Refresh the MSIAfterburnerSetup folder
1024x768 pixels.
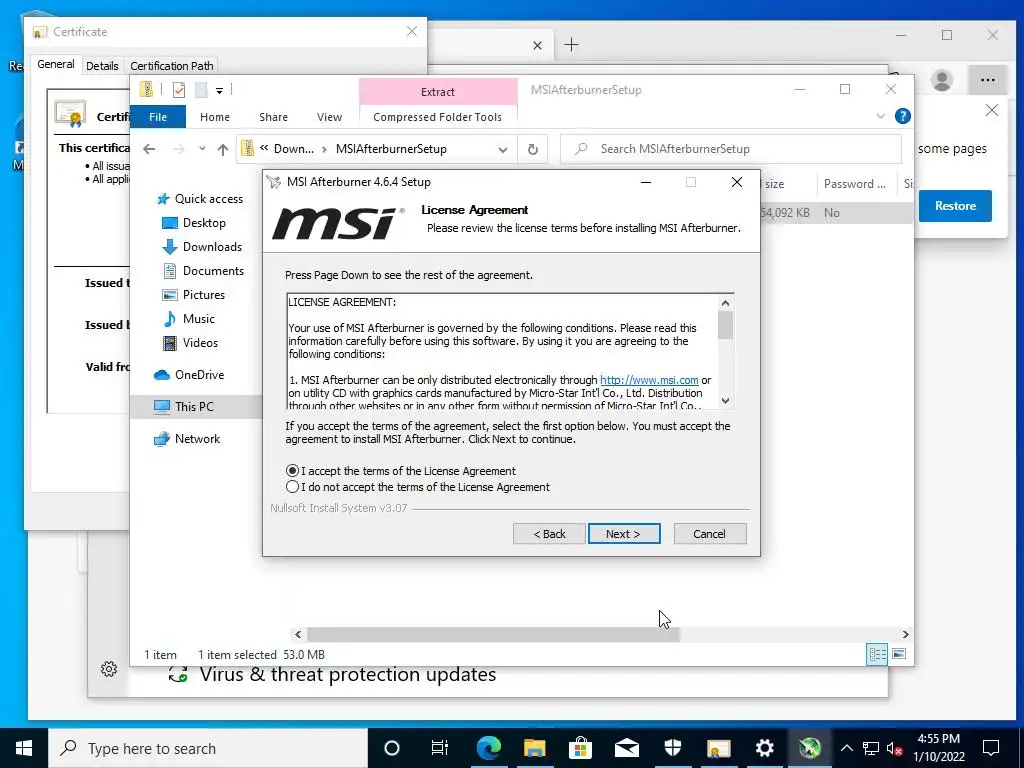coord(533,150)
